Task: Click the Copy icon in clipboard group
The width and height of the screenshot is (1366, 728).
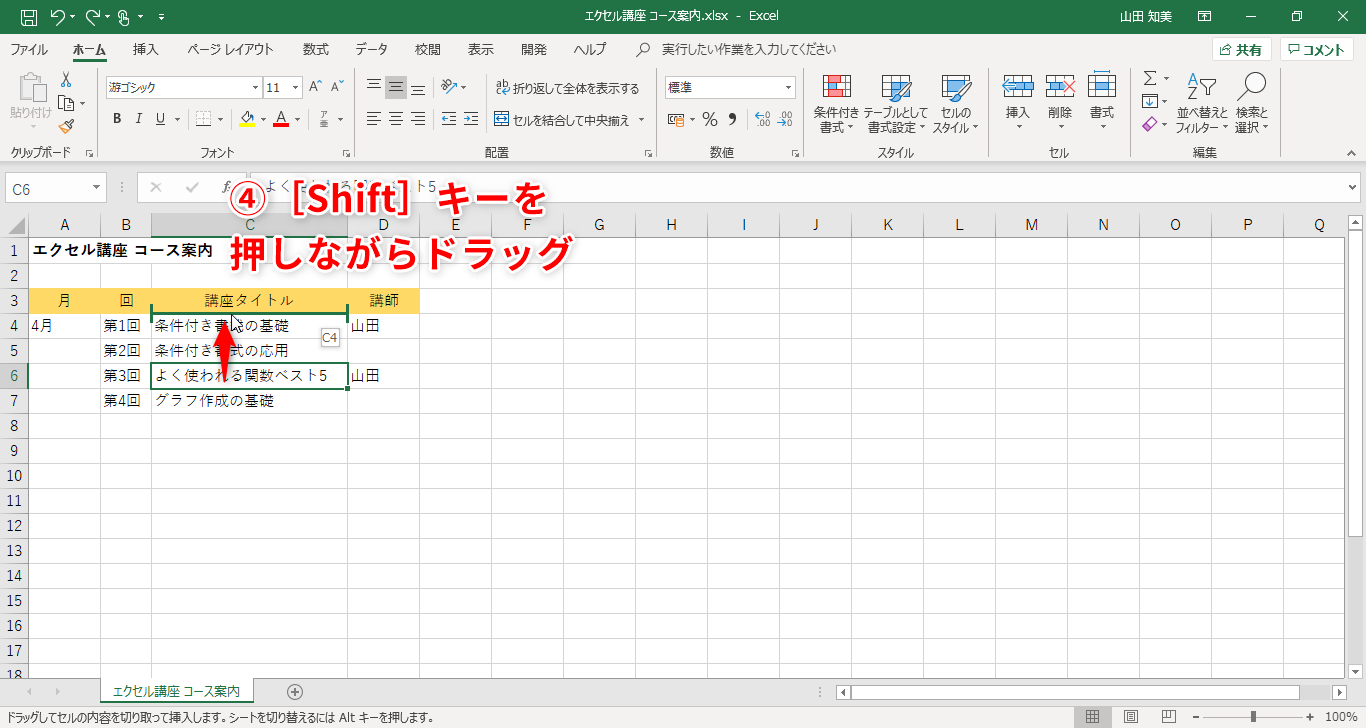Action: [66, 103]
